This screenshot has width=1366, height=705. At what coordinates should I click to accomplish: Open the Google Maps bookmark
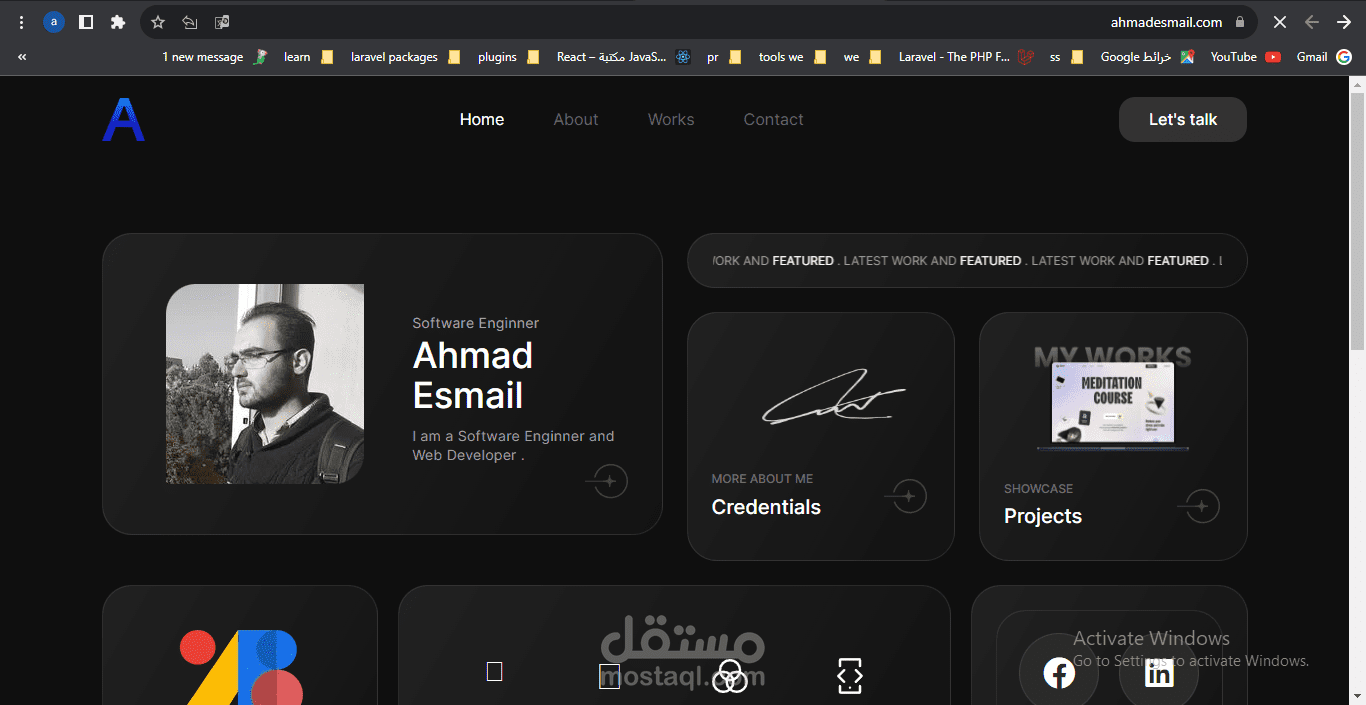pos(1147,57)
